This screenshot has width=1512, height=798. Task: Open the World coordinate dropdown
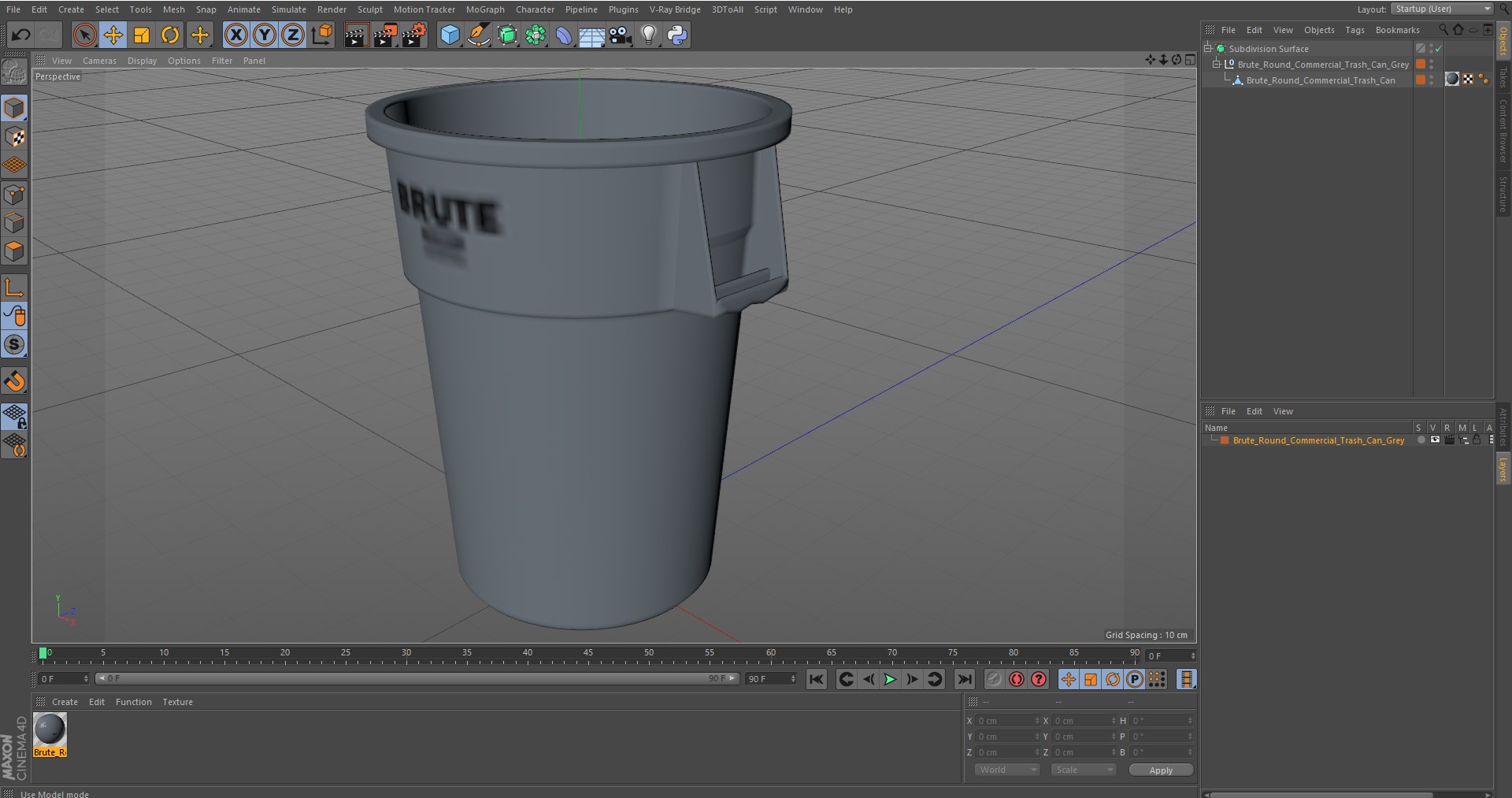tap(1007, 770)
